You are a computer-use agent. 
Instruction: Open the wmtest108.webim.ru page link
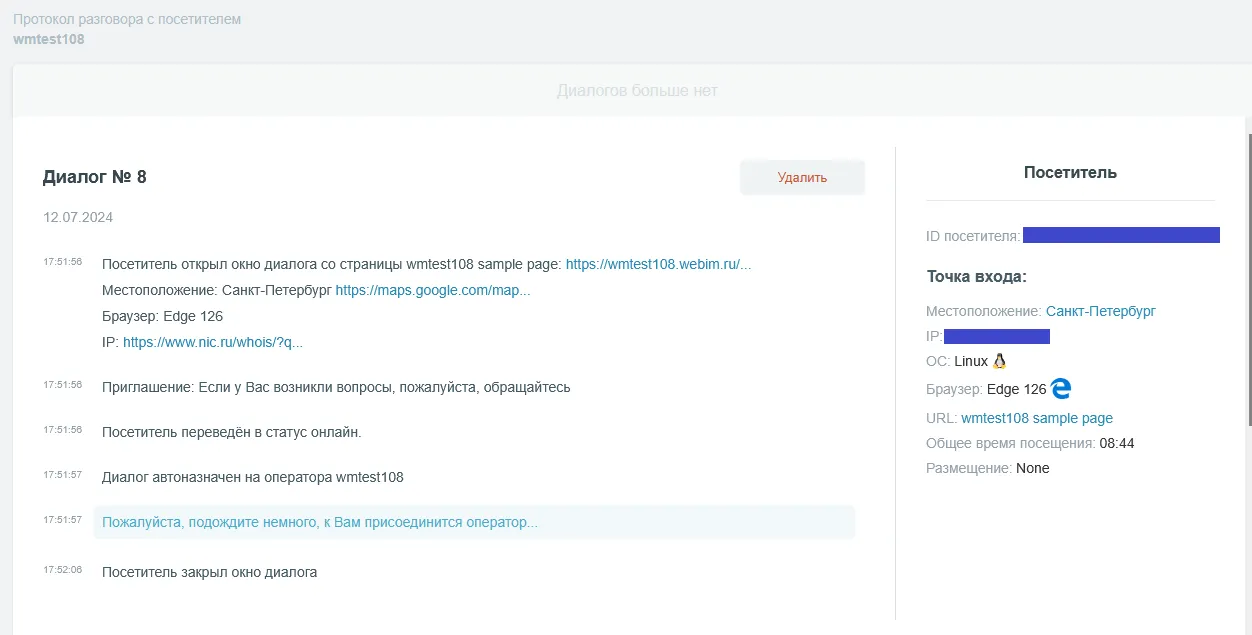coord(658,265)
